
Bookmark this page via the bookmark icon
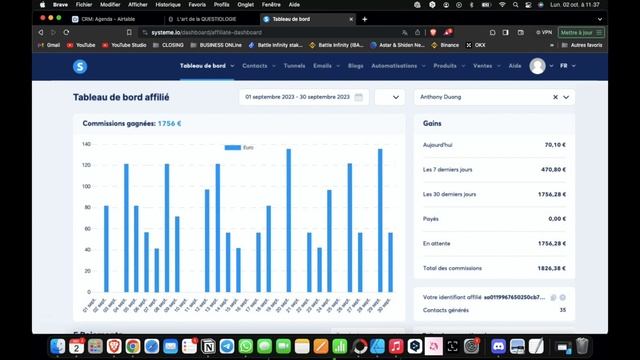pyautogui.click(x=129, y=32)
